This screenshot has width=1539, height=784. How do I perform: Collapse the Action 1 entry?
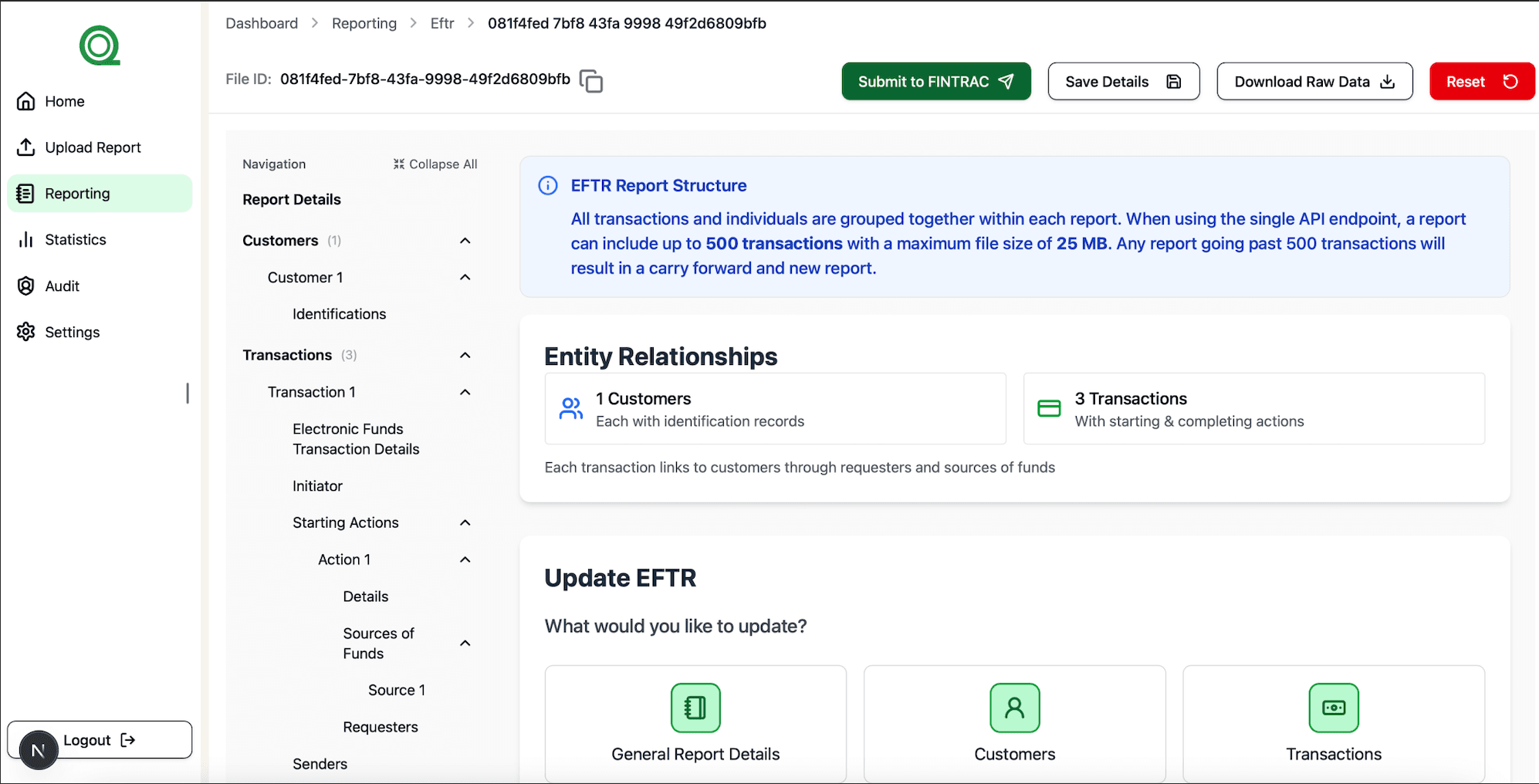(x=465, y=559)
